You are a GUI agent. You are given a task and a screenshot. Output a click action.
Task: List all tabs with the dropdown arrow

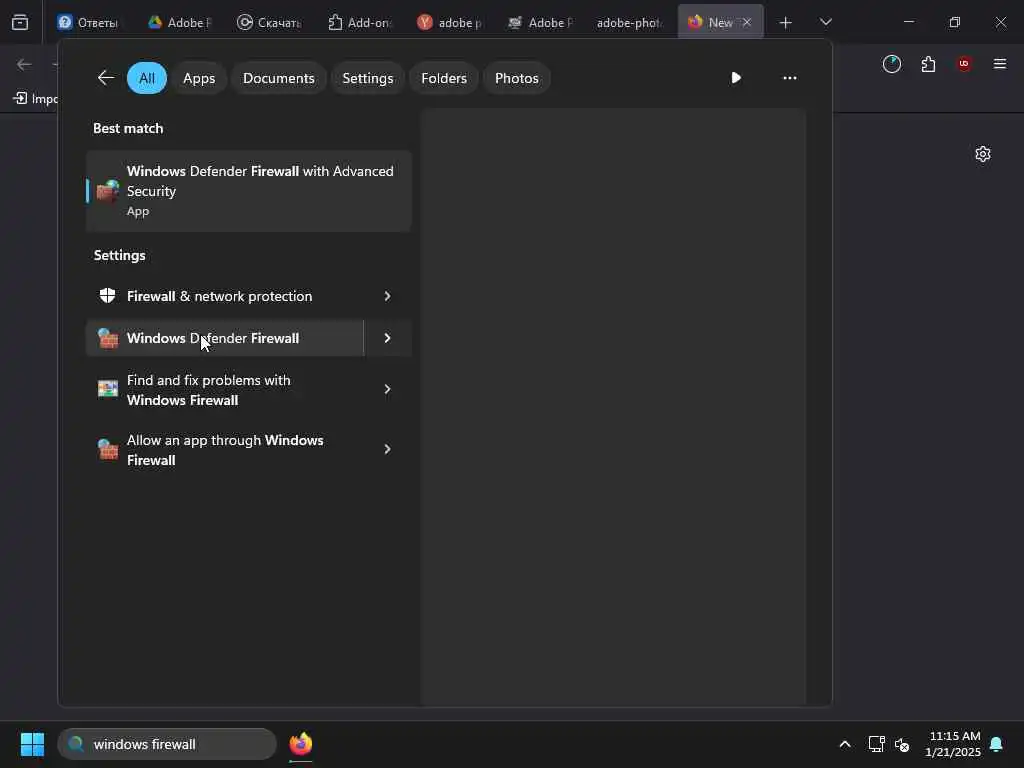pos(825,22)
